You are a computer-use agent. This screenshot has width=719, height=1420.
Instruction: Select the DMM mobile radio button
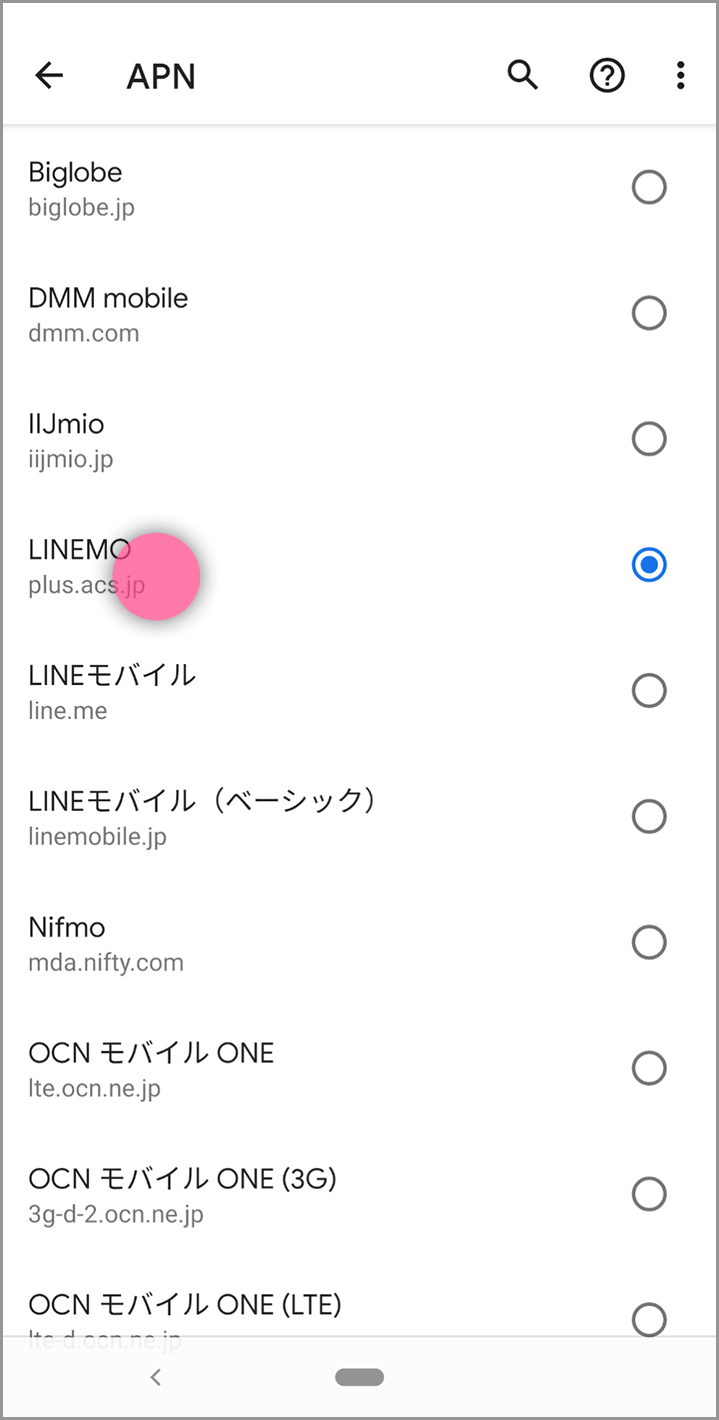pyautogui.click(x=649, y=314)
